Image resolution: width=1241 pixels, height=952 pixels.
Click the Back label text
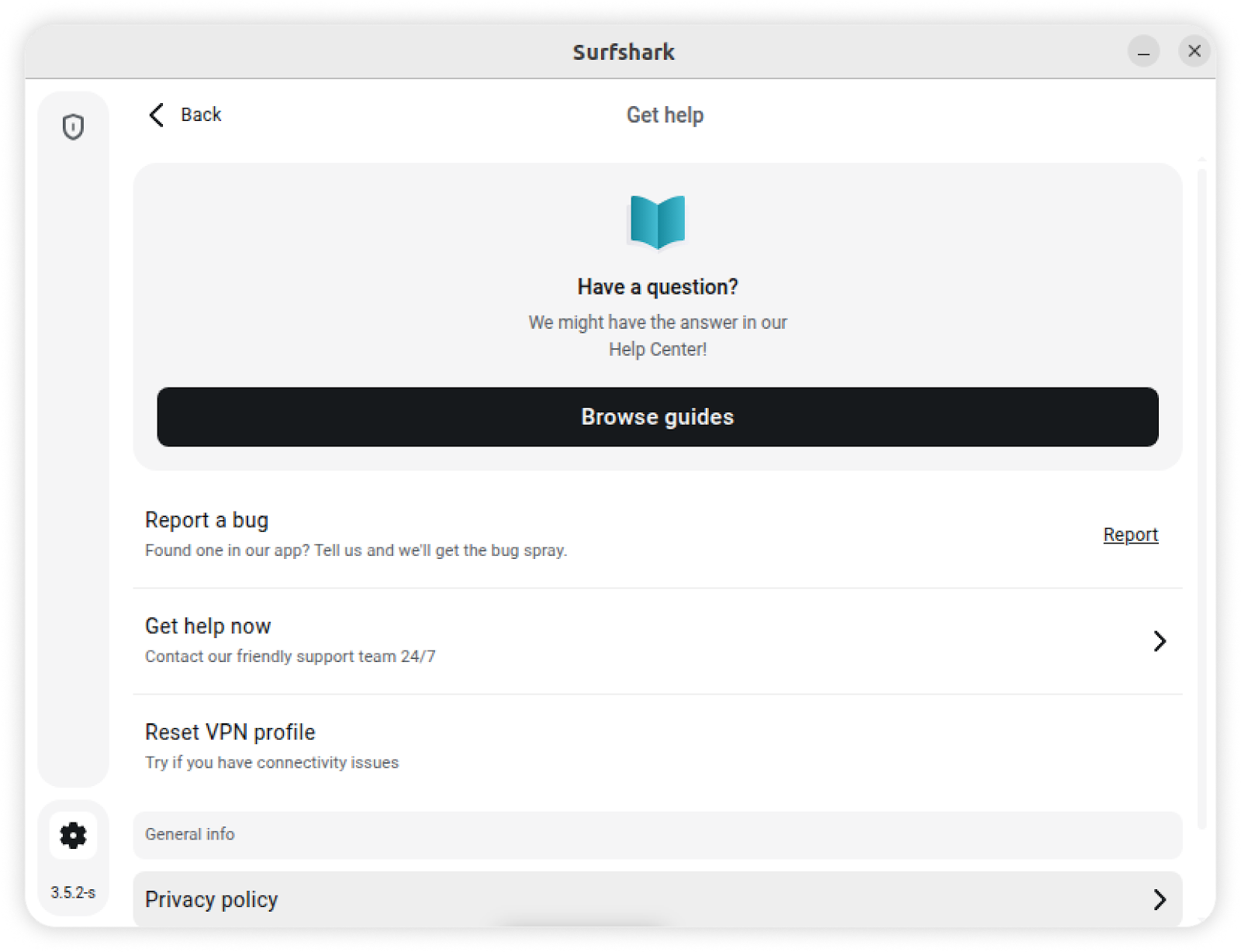tap(201, 115)
